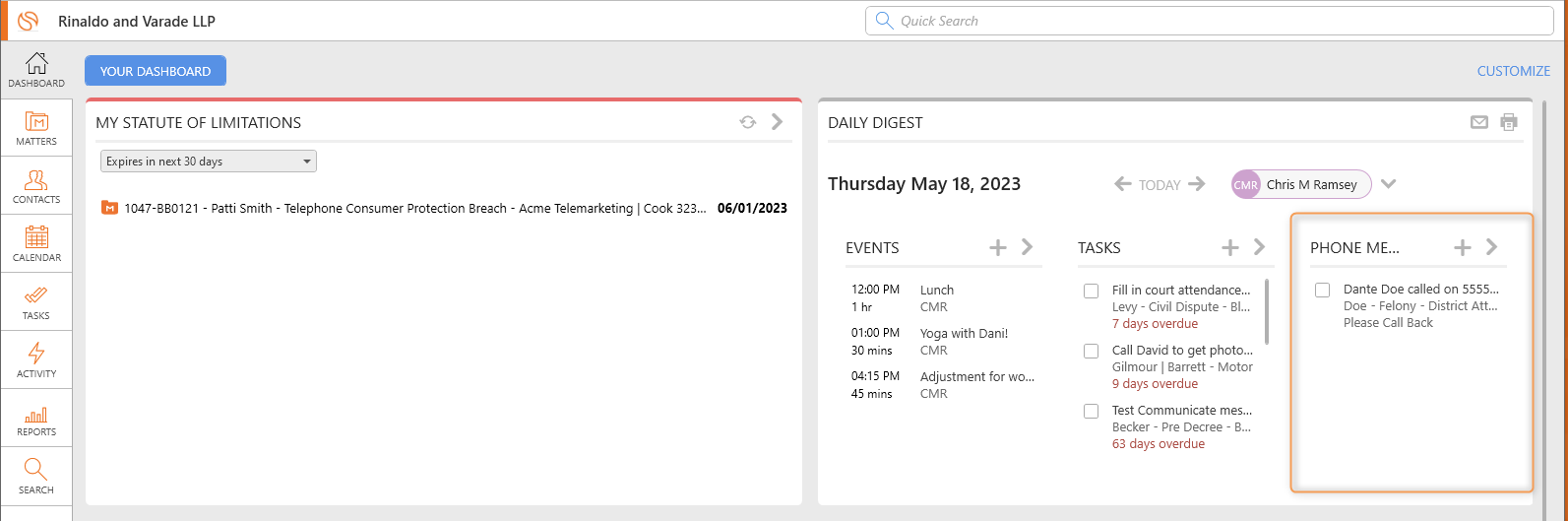Expand the user selector chevron beside Chris M Ramsey
Viewport: 1568px width, 521px height.
point(1389,184)
